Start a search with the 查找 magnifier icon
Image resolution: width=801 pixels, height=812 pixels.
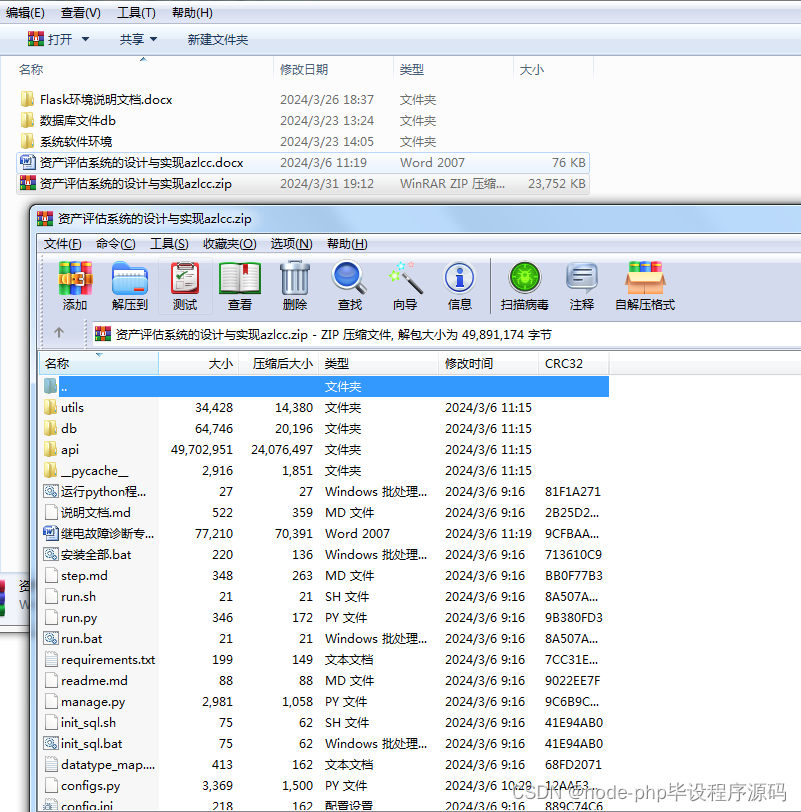(349, 286)
